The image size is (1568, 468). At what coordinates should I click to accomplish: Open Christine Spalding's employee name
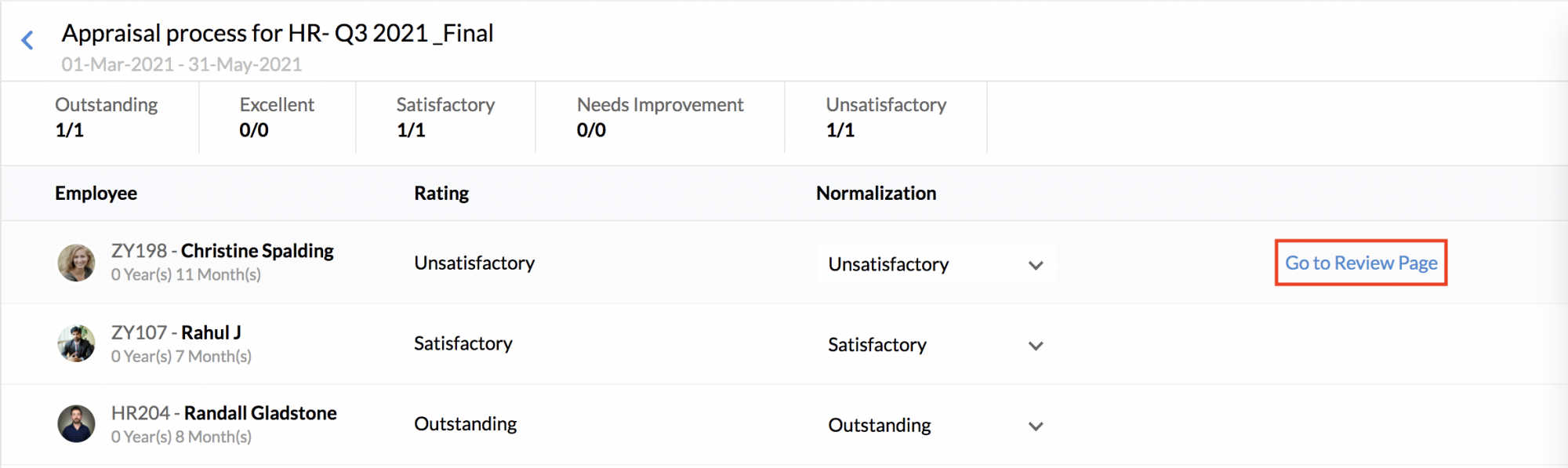(257, 251)
